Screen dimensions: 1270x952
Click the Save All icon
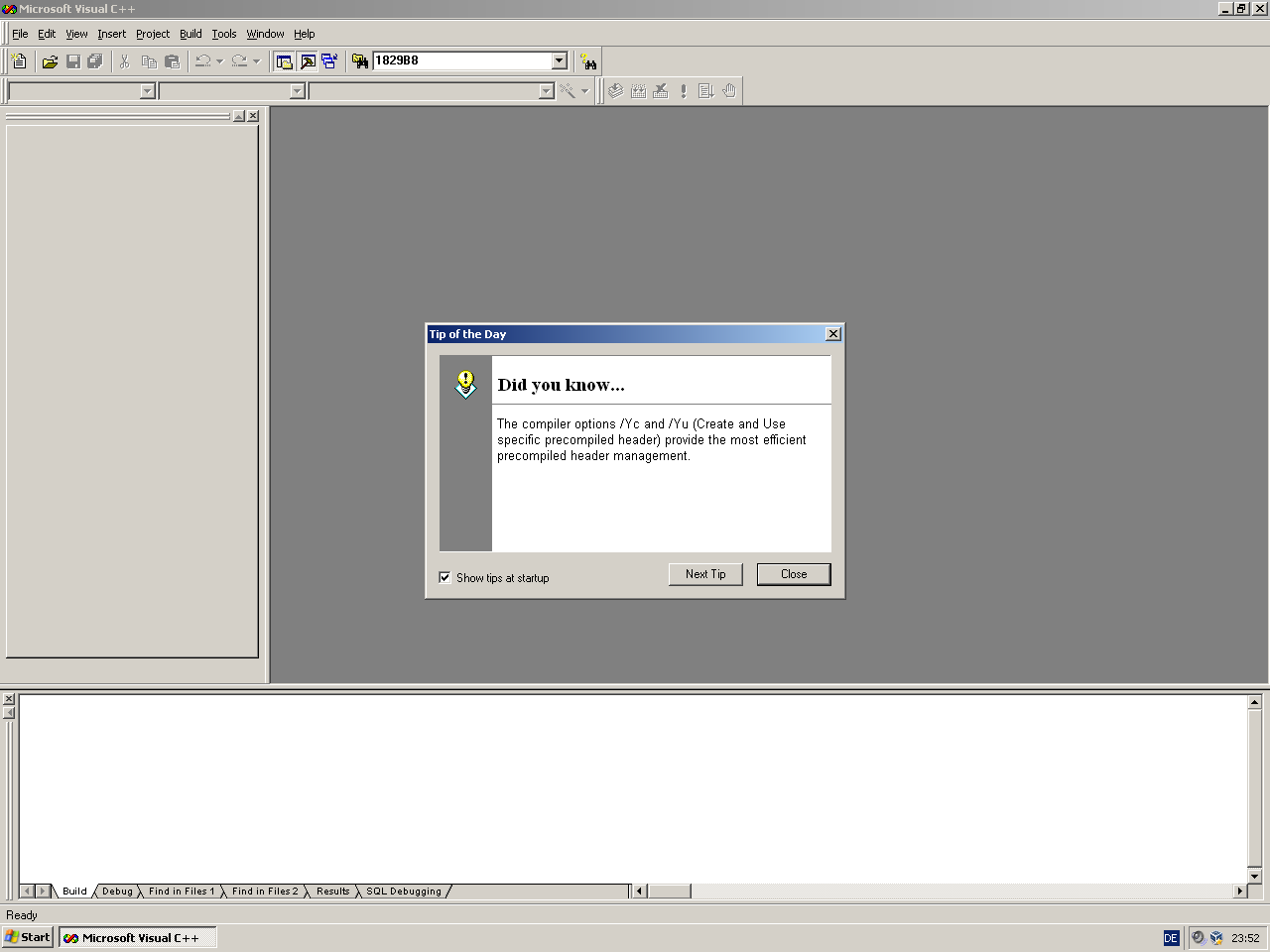pyautogui.click(x=95, y=61)
